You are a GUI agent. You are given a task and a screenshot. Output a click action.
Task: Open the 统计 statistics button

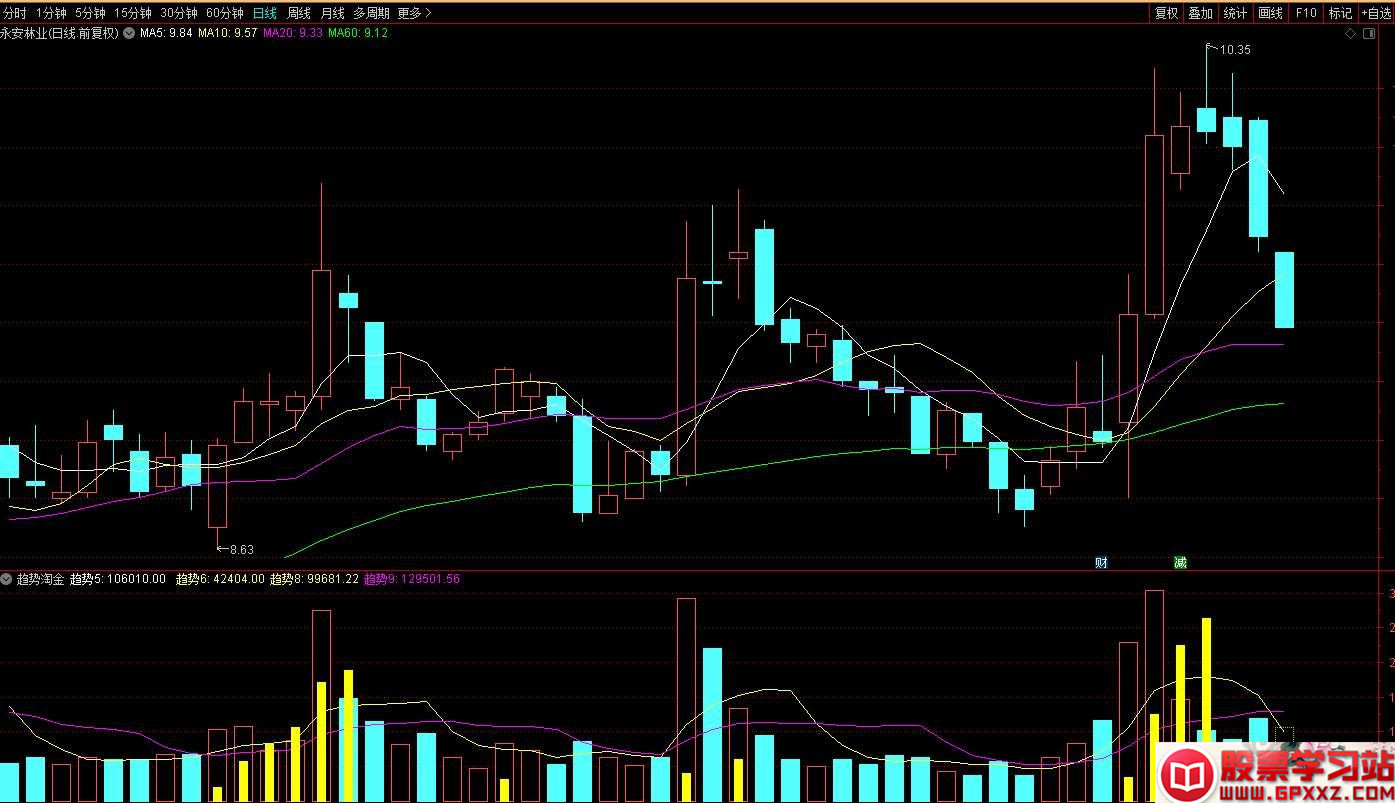pos(1236,13)
